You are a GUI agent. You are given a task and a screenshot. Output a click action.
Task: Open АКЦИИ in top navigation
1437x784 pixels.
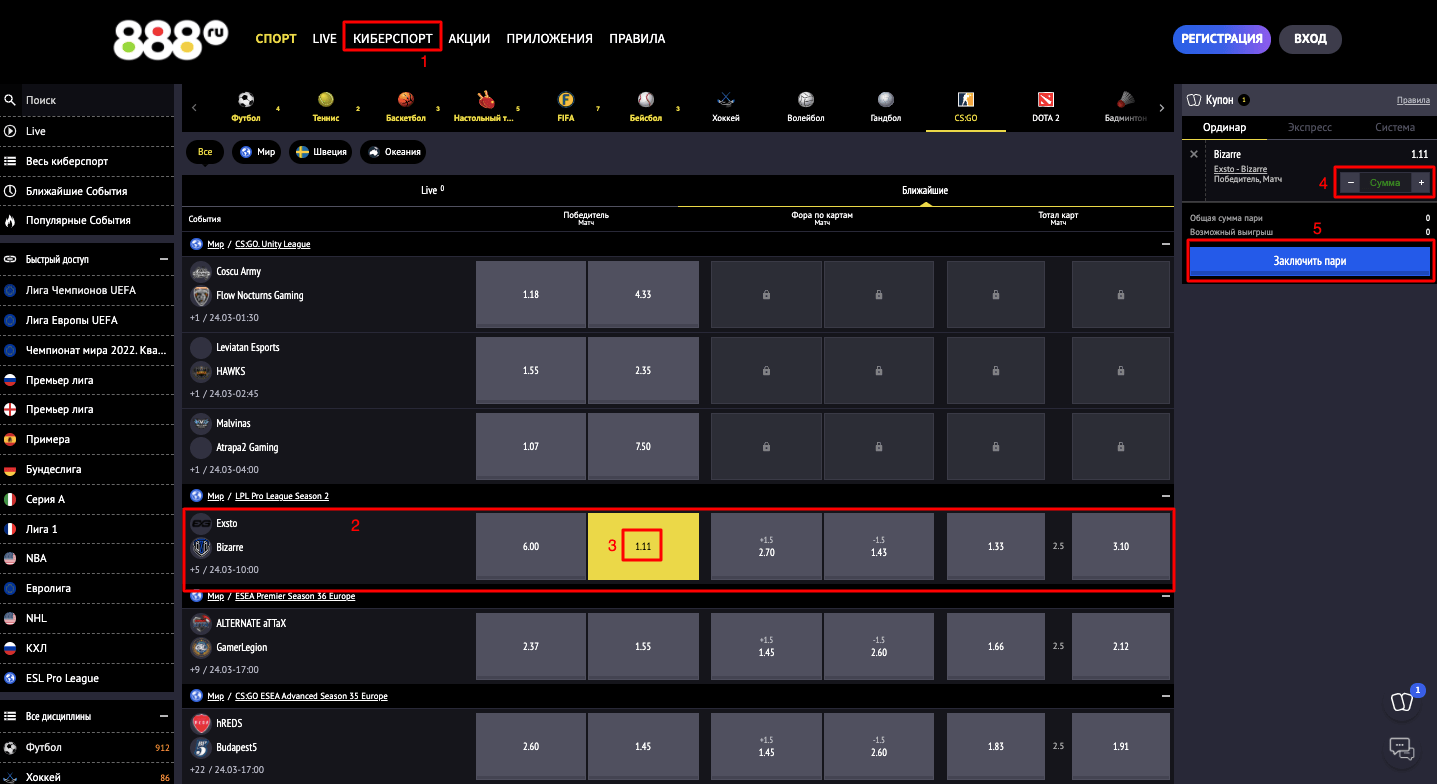(x=469, y=39)
